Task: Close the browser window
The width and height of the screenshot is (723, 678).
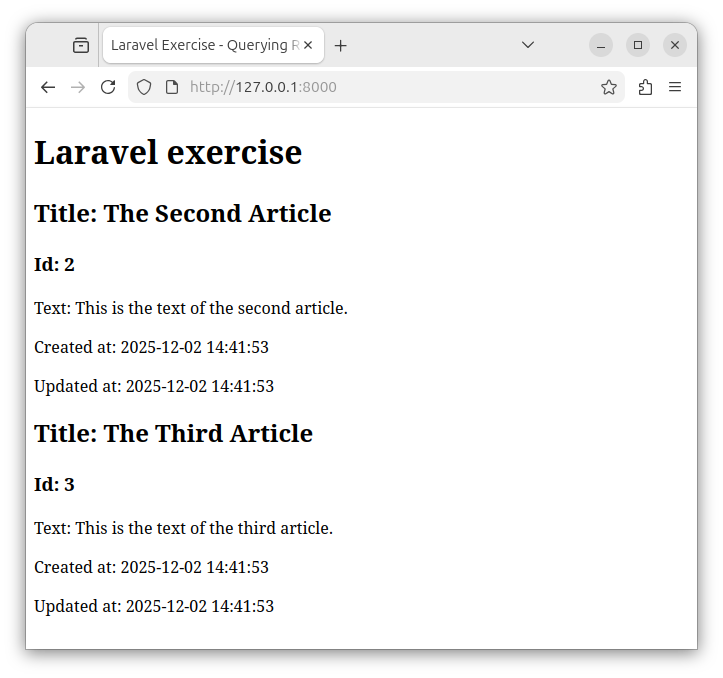Action: pyautogui.click(x=675, y=45)
